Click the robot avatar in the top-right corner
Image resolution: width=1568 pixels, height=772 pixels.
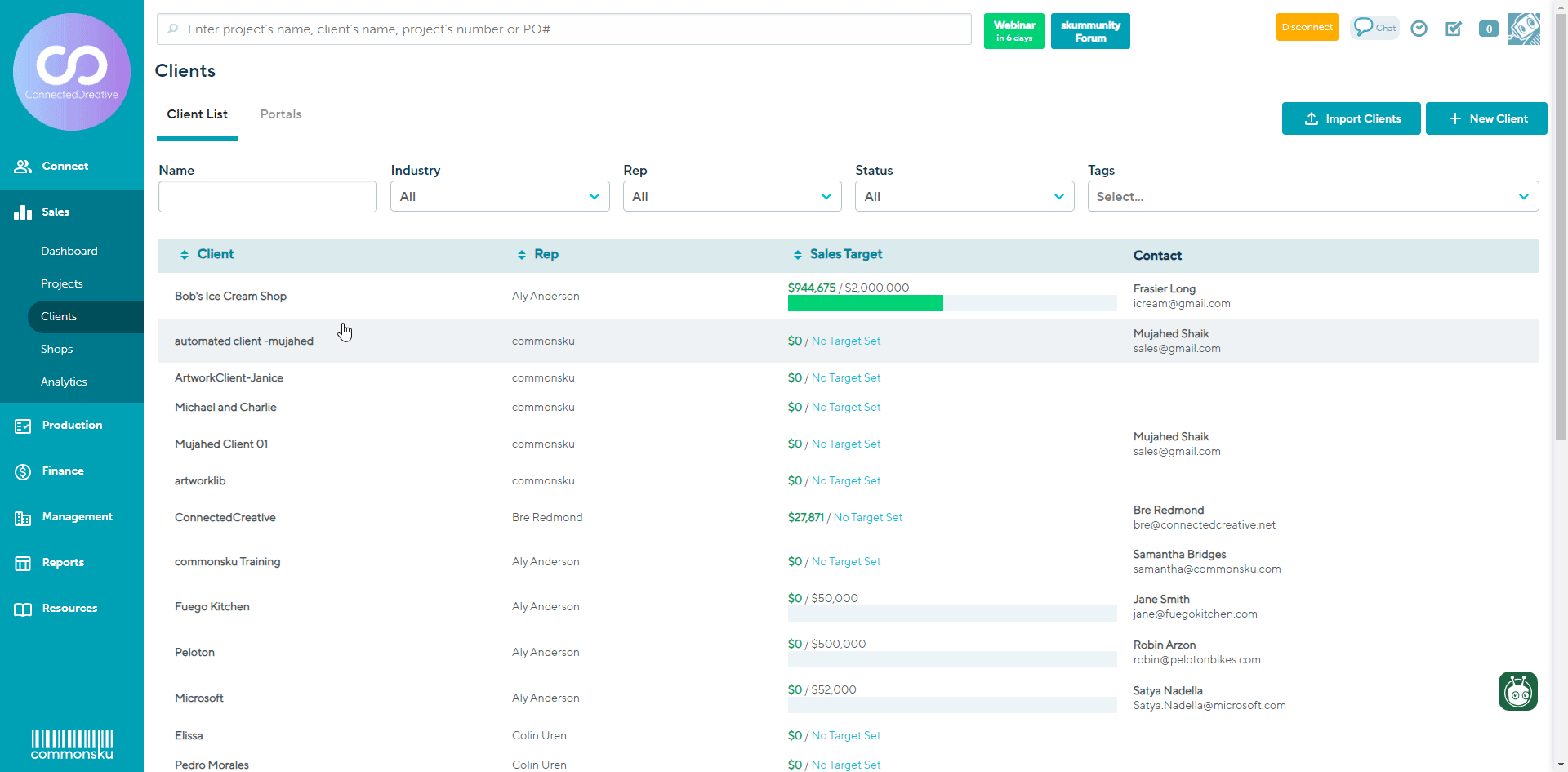point(1524,29)
